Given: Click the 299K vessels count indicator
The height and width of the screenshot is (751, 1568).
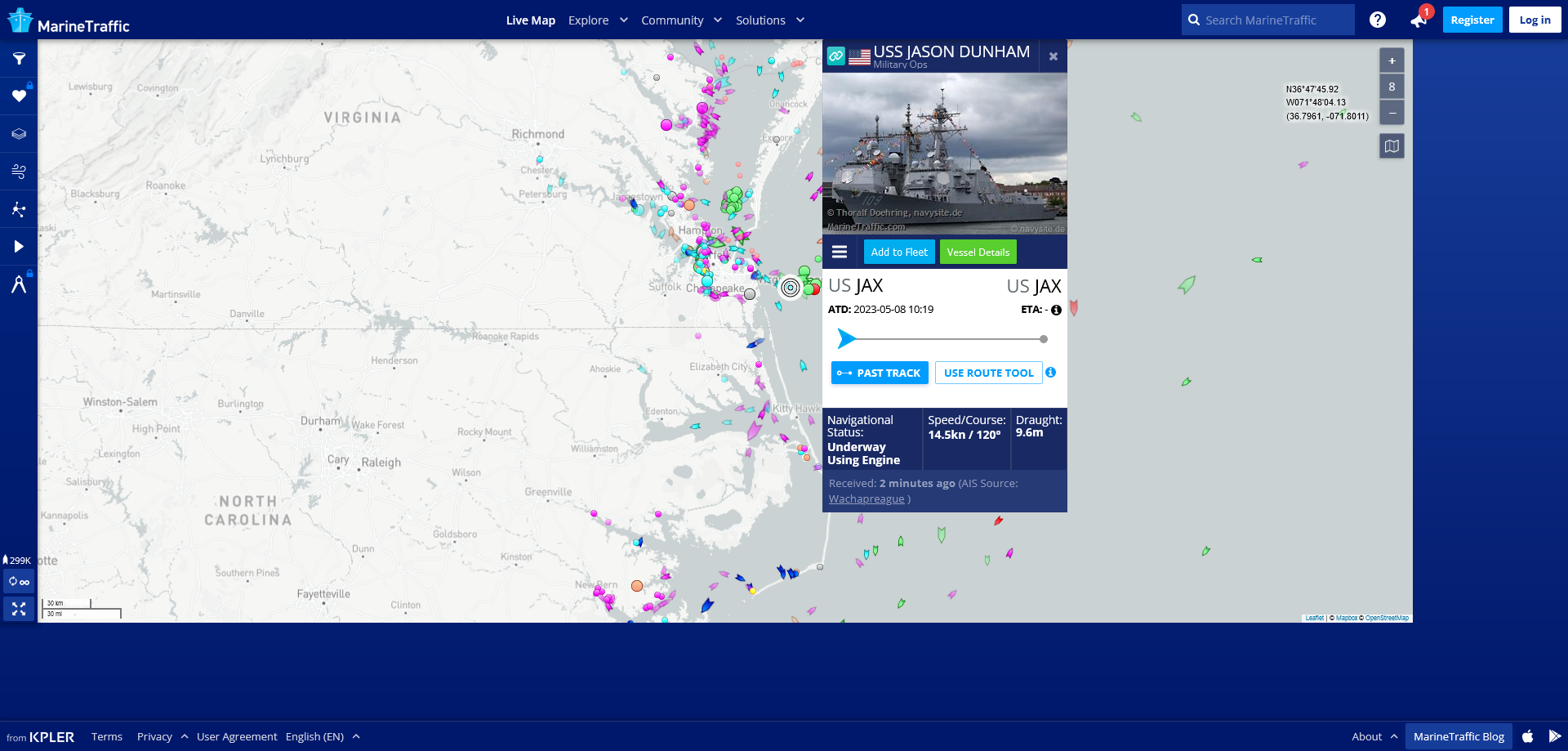Looking at the screenshot, I should point(17,560).
